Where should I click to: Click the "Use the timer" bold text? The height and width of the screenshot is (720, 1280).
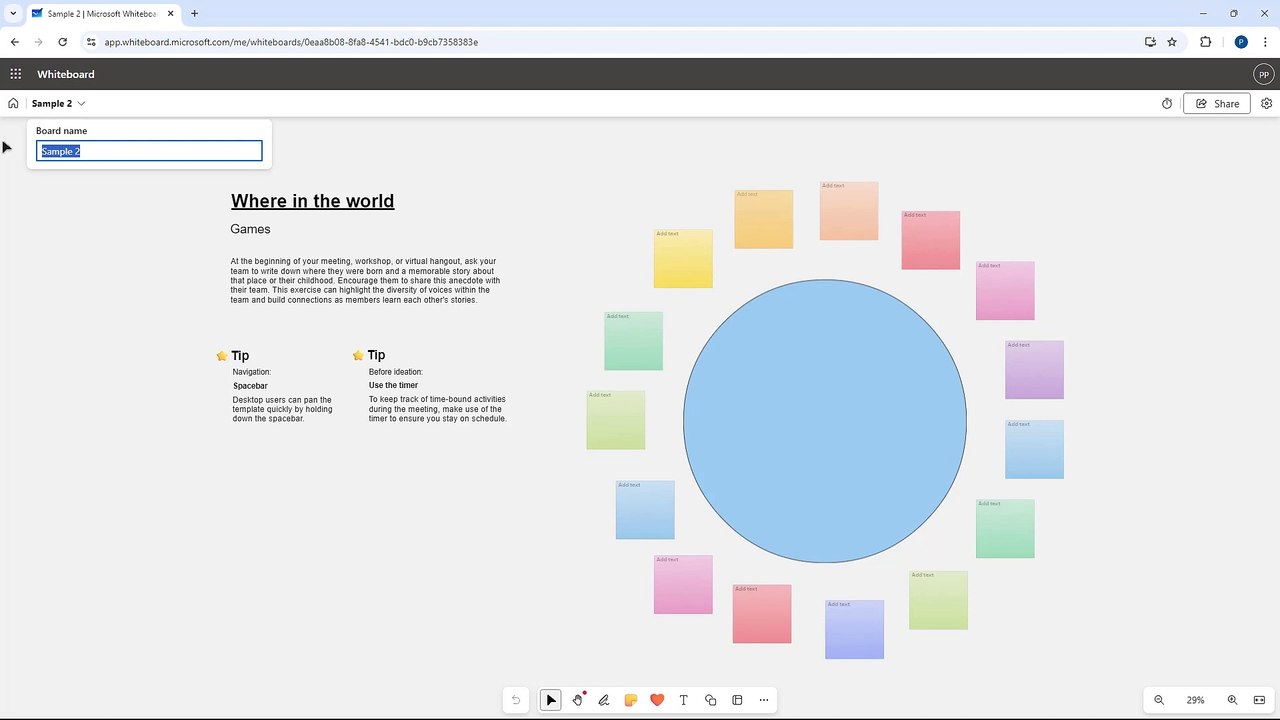[x=394, y=385]
